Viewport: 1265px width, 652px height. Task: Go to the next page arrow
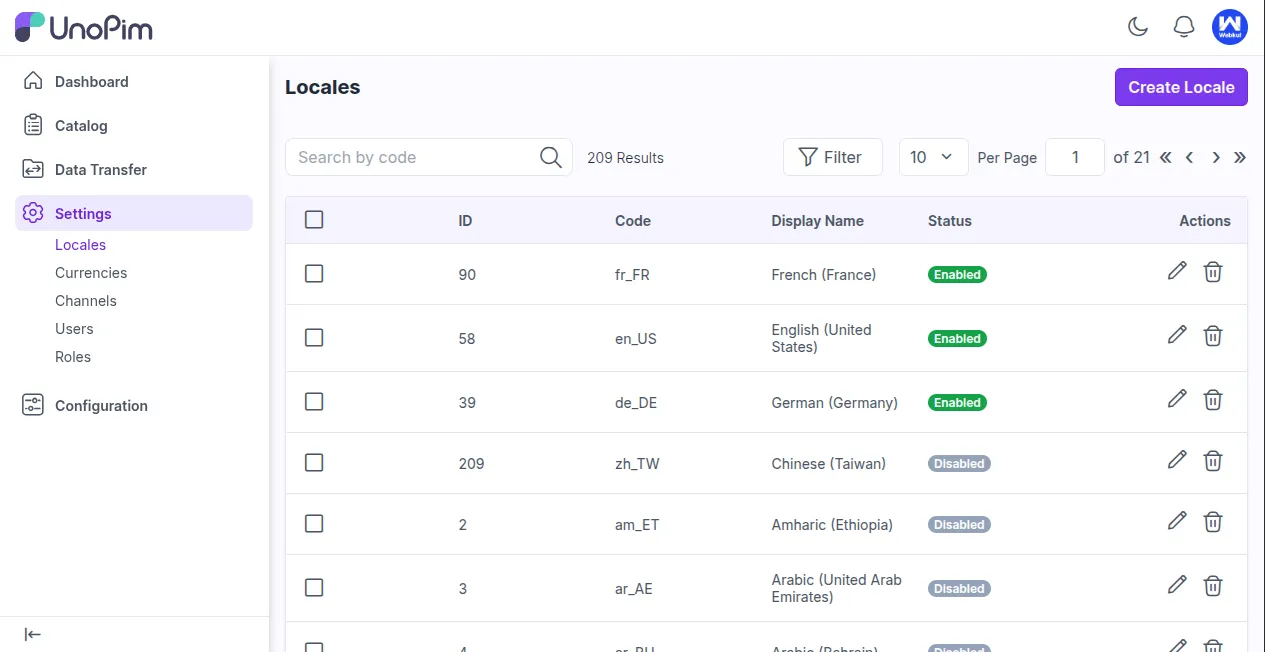1216,157
